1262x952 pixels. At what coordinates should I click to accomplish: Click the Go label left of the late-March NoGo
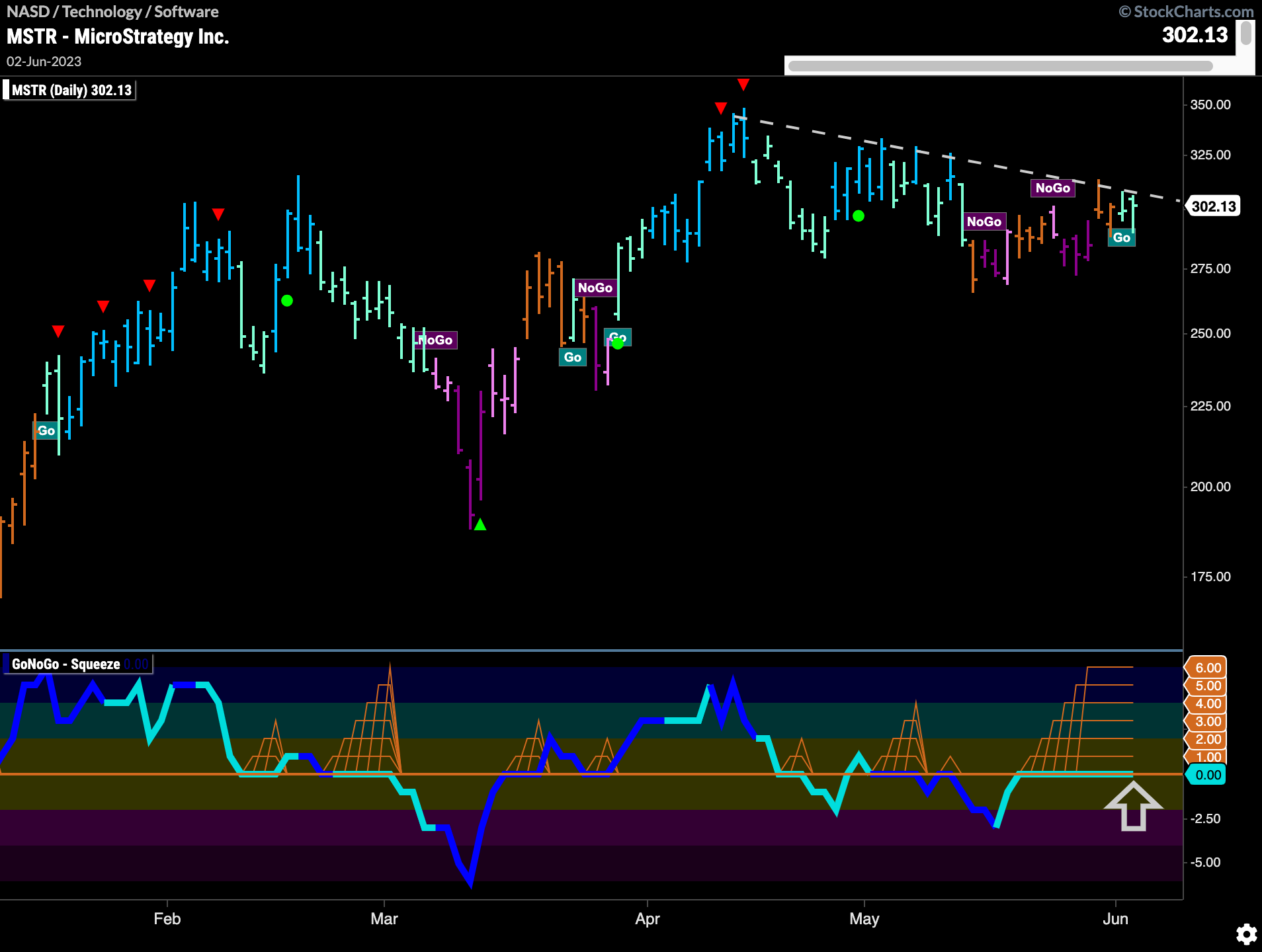click(x=573, y=357)
